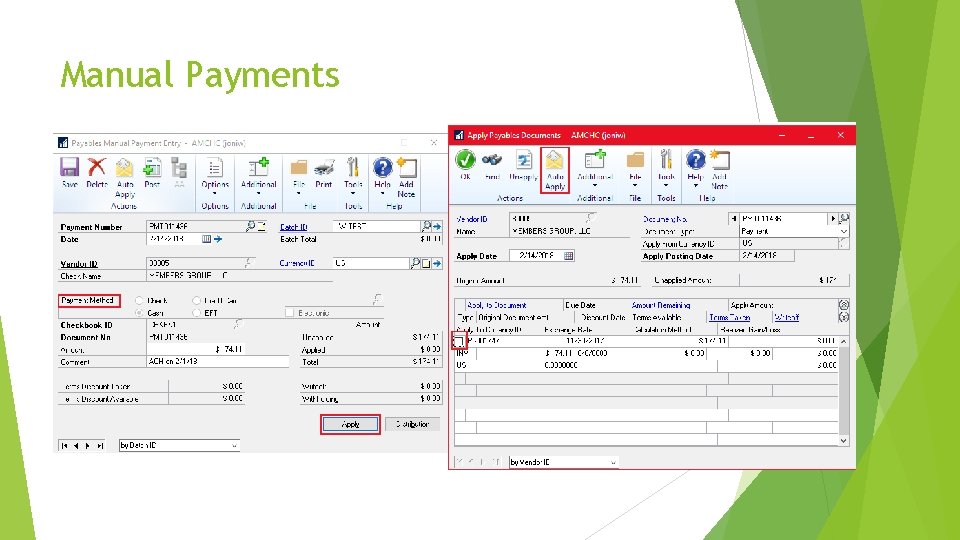Viewport: 960px width, 540px height.
Task: Open Help in Apply Payables Documents
Action: tap(695, 169)
